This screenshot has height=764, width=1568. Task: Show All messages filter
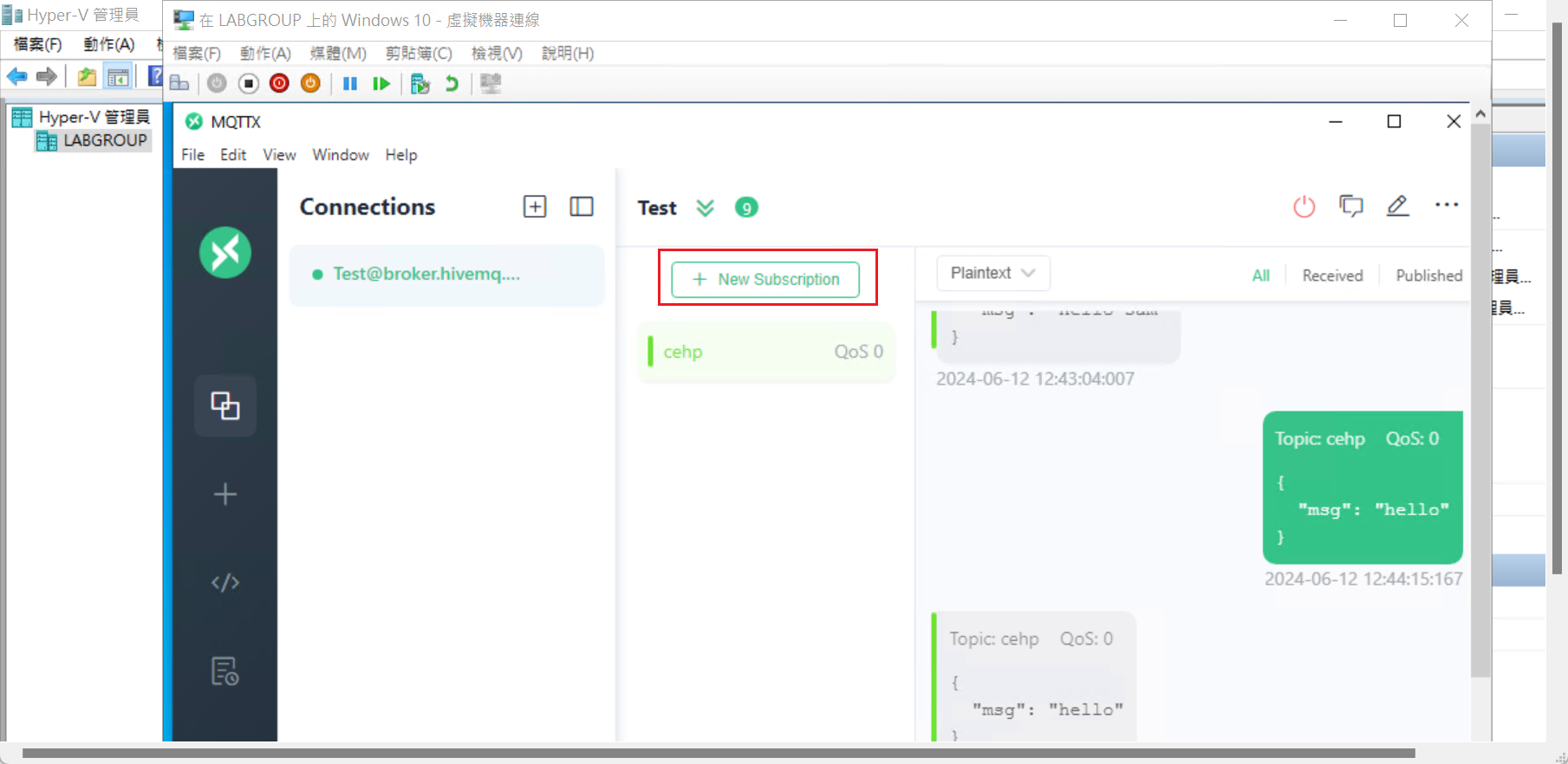click(x=1260, y=275)
